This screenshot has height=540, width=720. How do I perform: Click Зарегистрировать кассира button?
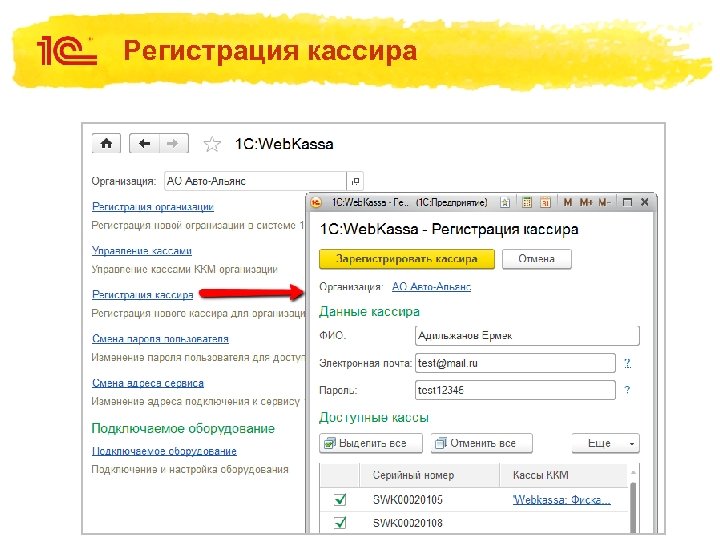point(407,259)
